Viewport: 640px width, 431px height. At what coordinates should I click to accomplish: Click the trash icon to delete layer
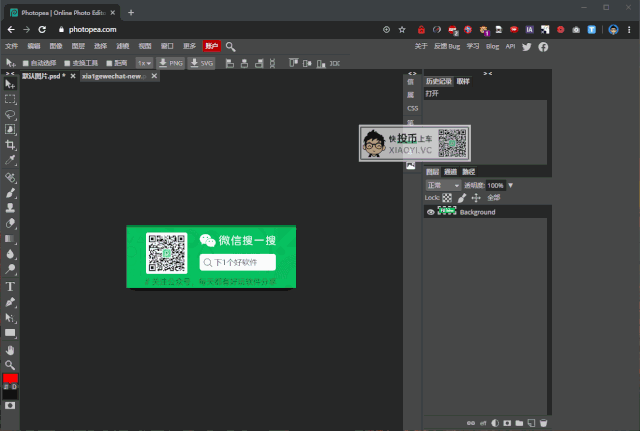pos(544,423)
